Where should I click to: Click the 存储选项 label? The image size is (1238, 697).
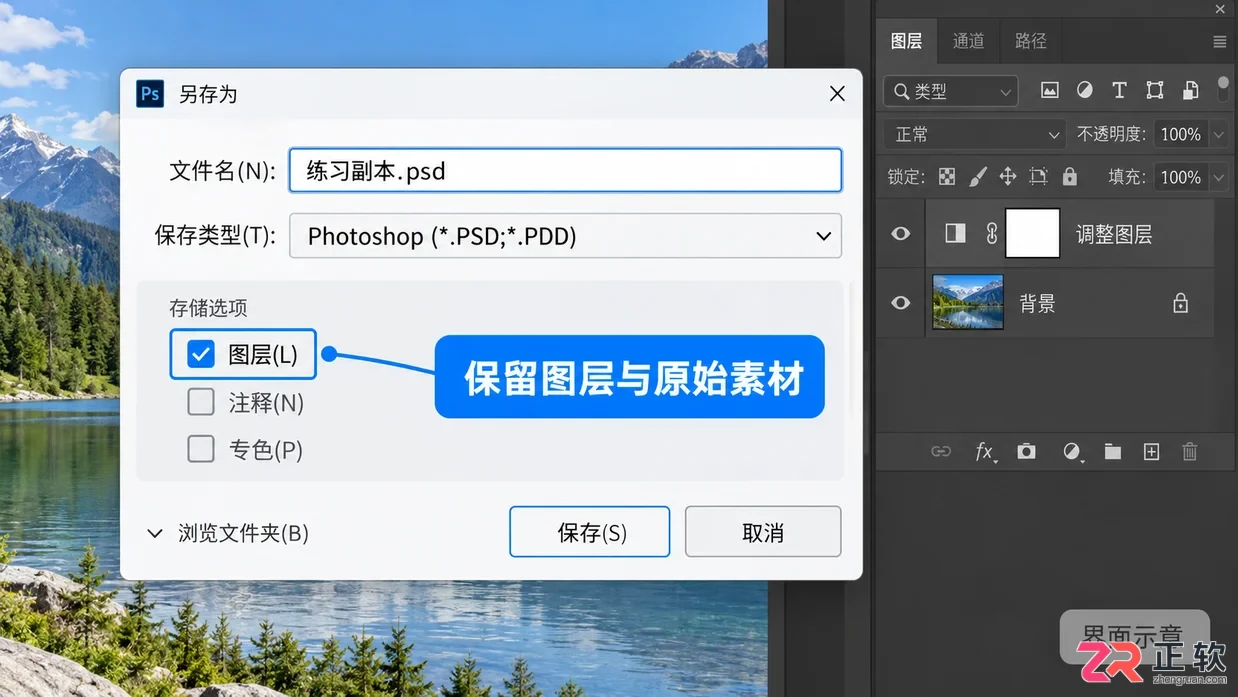[x=208, y=308]
